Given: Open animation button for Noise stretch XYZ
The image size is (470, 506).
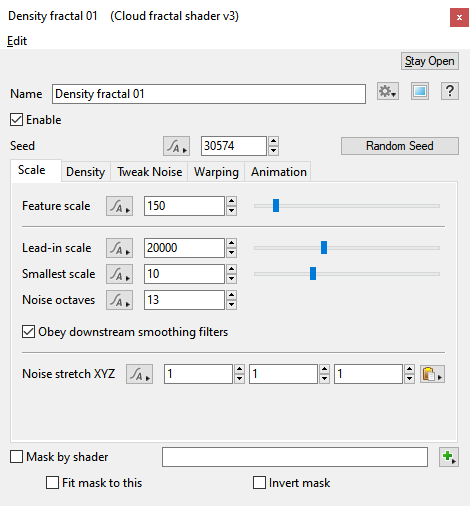Looking at the screenshot, I should [139, 374].
